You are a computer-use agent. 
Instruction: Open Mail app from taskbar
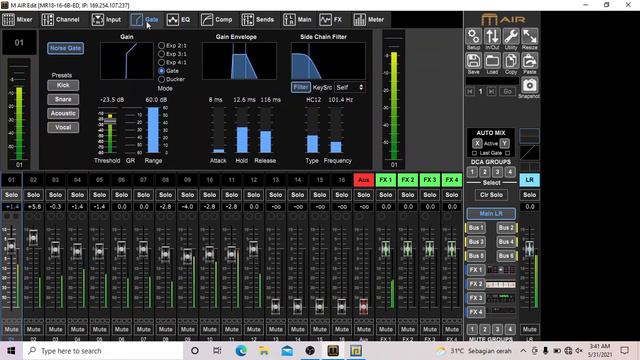pos(287,351)
